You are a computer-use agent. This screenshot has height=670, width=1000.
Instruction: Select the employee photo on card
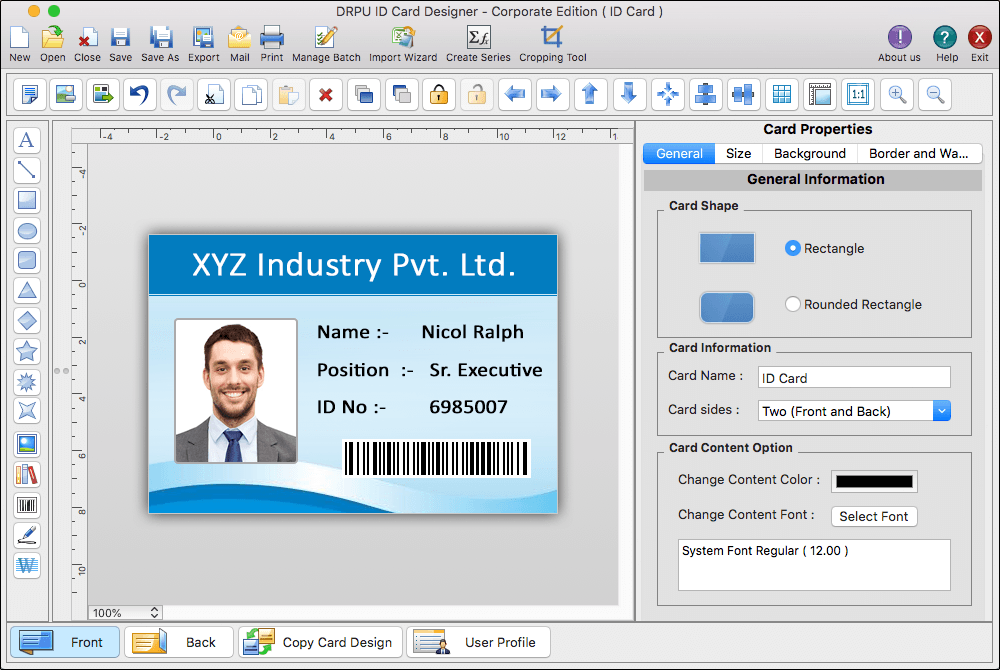tap(236, 390)
